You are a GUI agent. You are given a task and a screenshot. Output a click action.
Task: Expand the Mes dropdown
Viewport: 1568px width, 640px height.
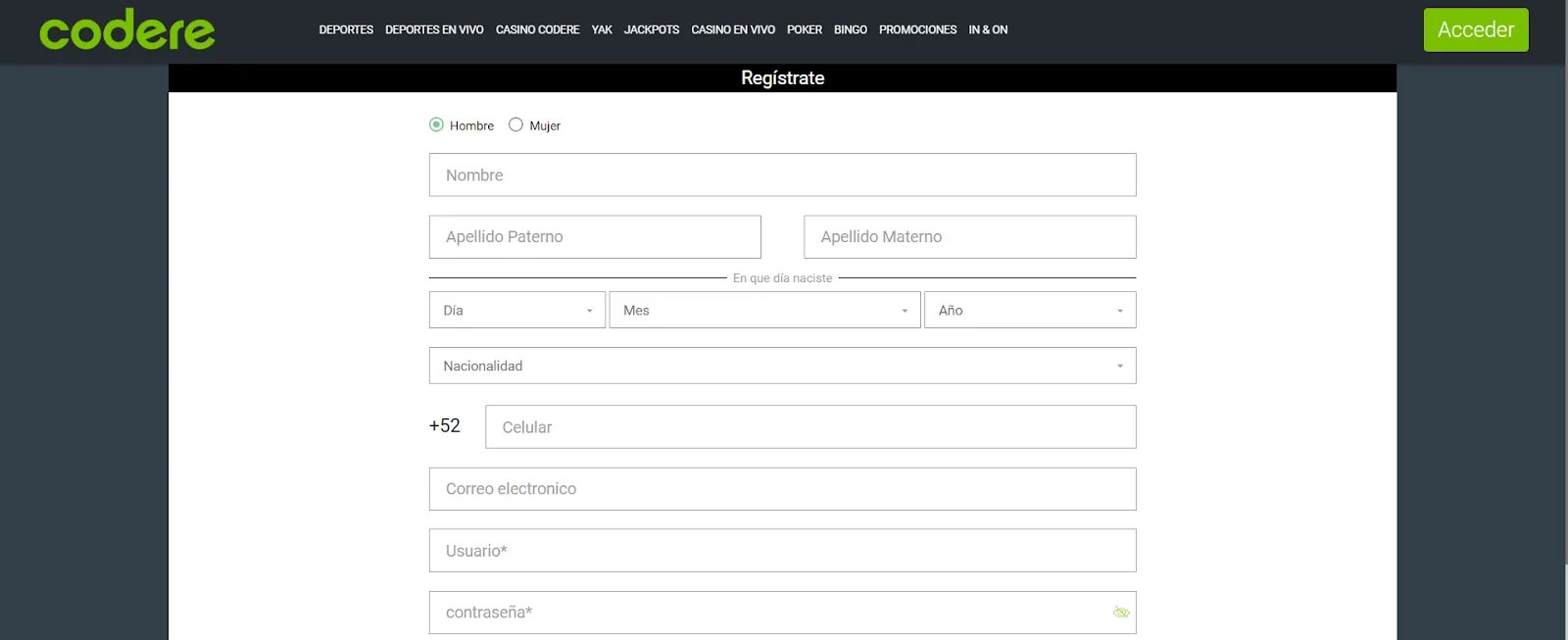764,310
